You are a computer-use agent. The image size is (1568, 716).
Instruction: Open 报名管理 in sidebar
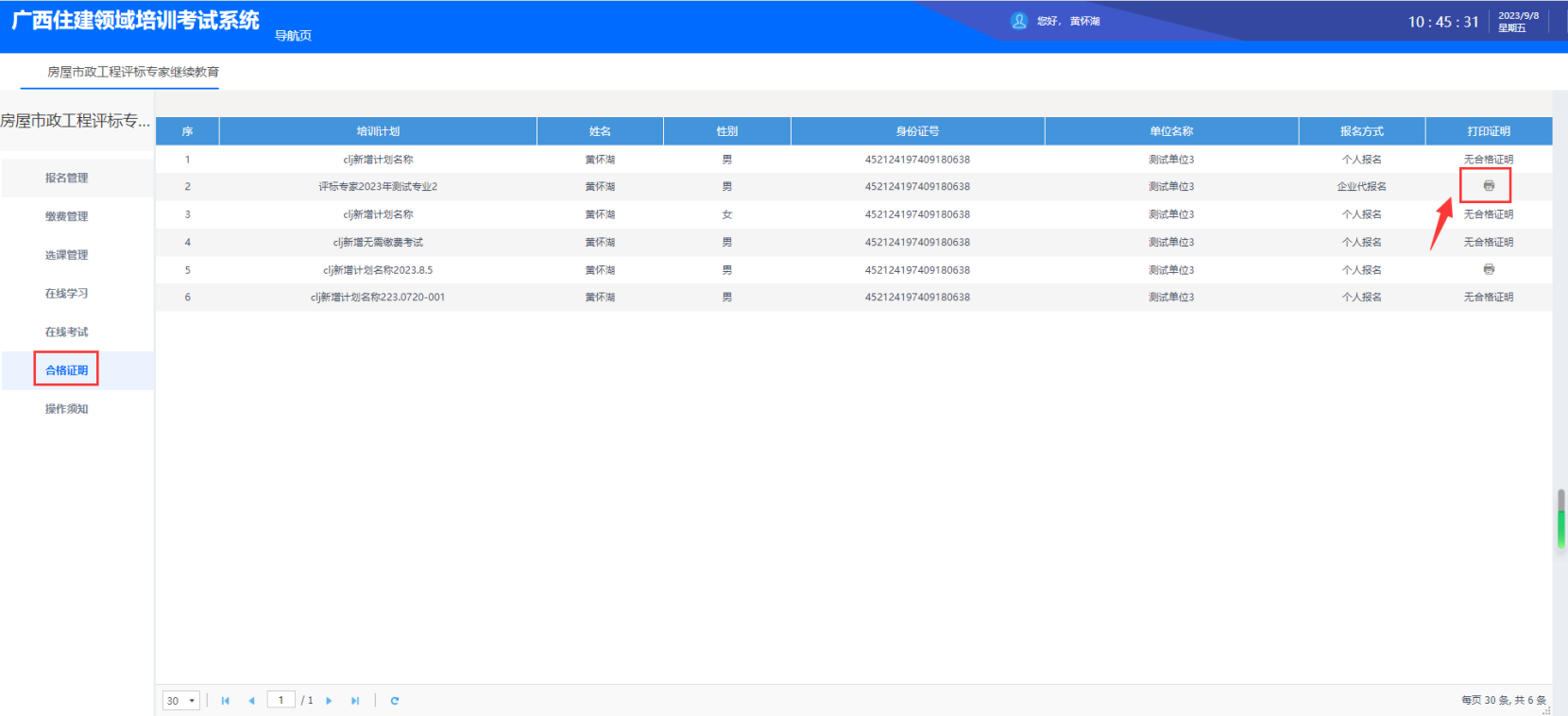(66, 178)
